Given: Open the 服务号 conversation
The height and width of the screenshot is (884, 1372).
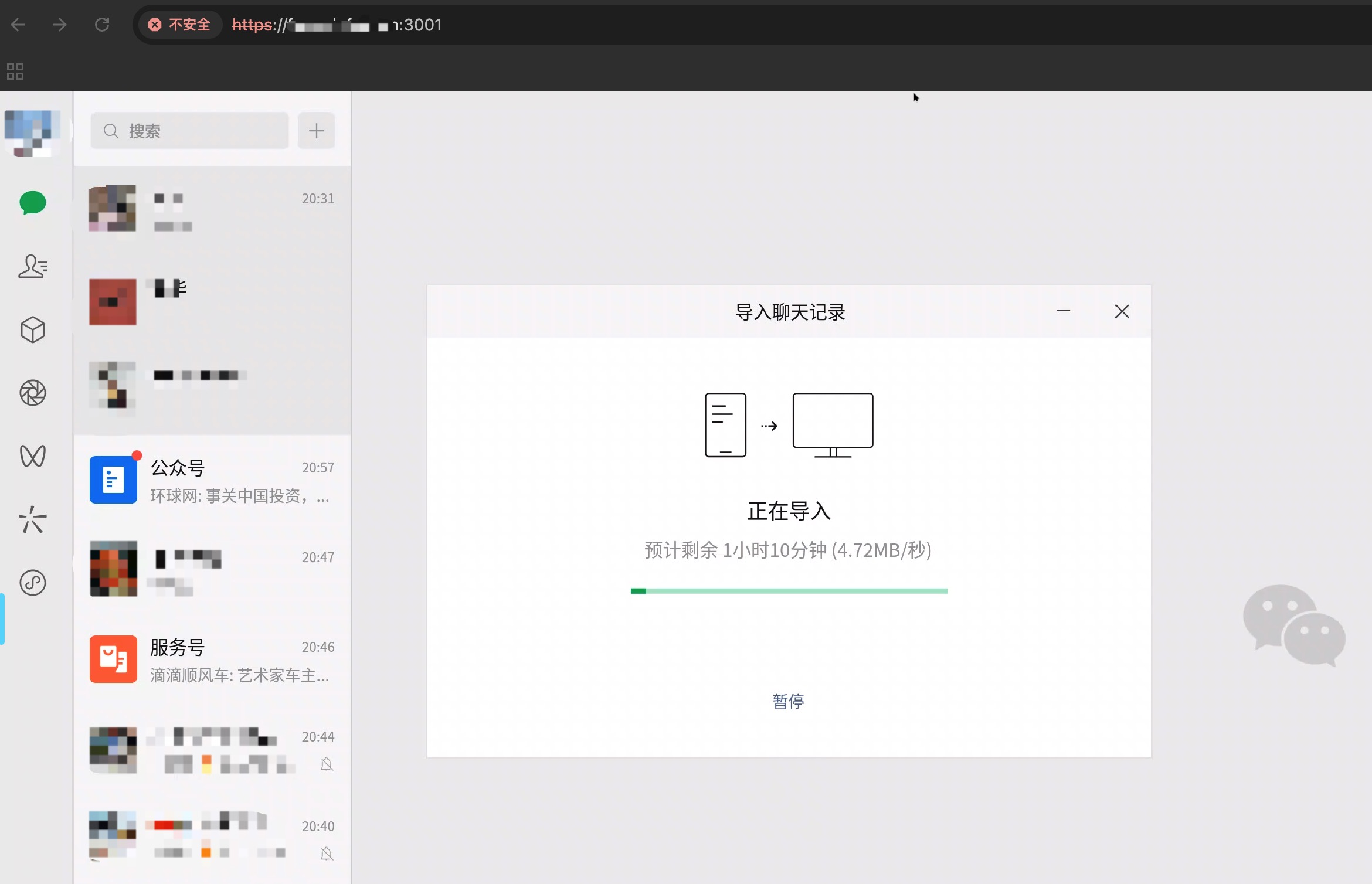Looking at the screenshot, I should click(212, 660).
